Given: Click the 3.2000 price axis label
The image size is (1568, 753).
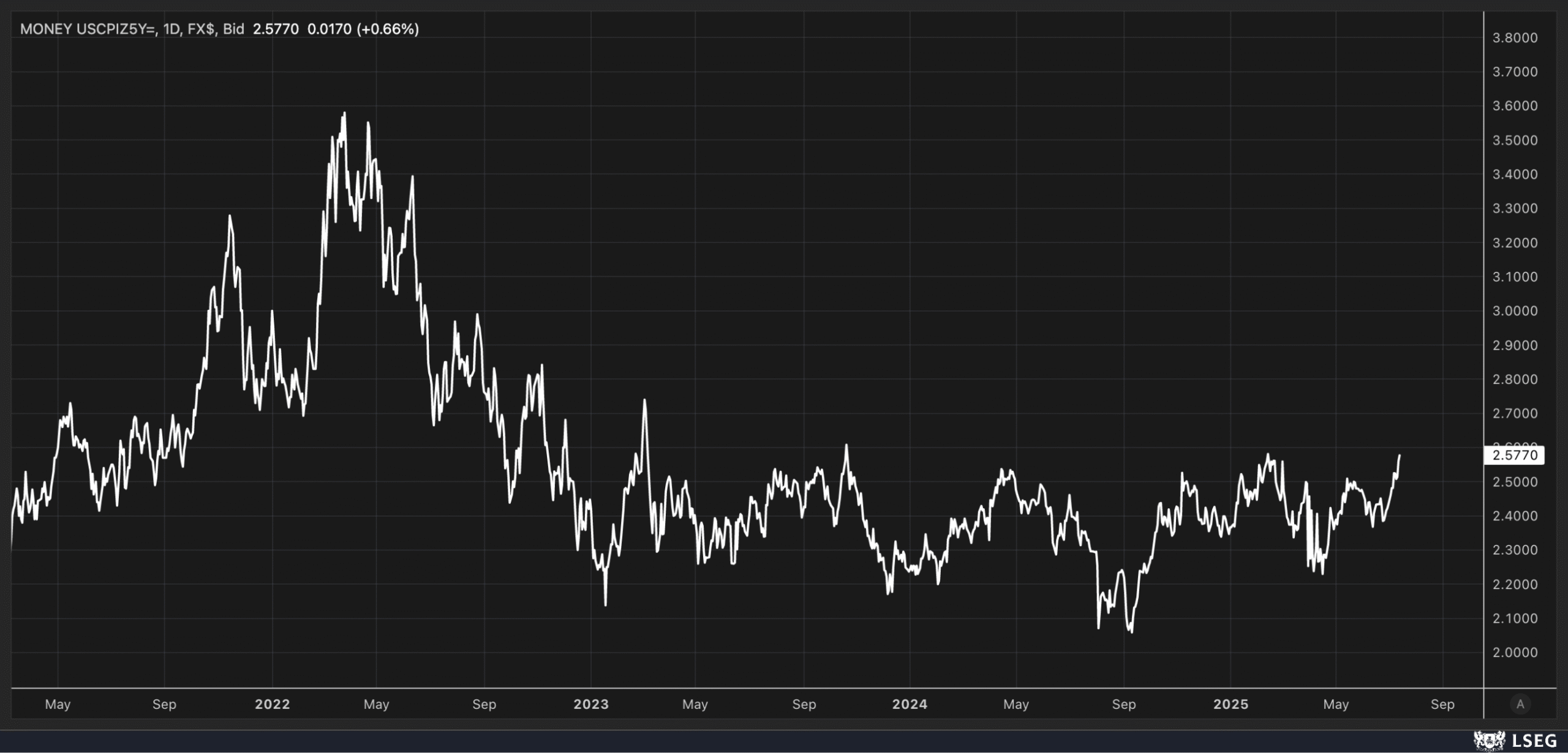Looking at the screenshot, I should [x=1515, y=243].
